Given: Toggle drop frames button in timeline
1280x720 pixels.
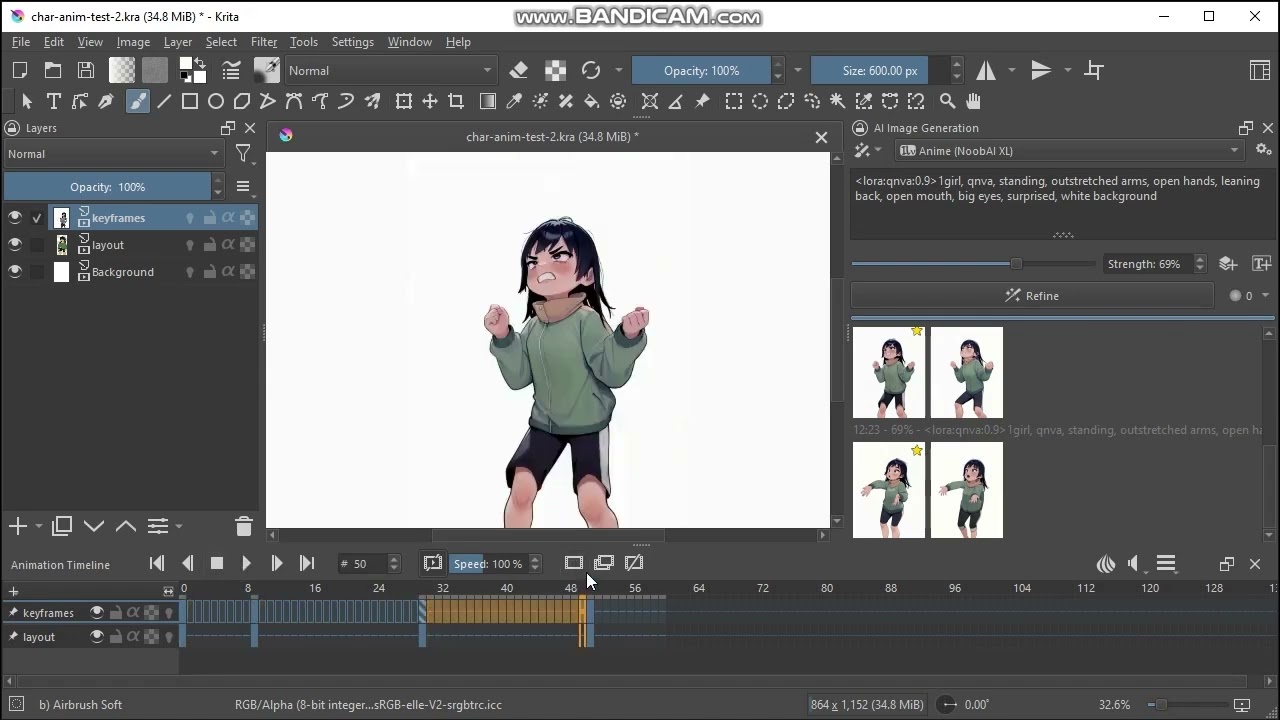Looking at the screenshot, I should (x=432, y=564).
